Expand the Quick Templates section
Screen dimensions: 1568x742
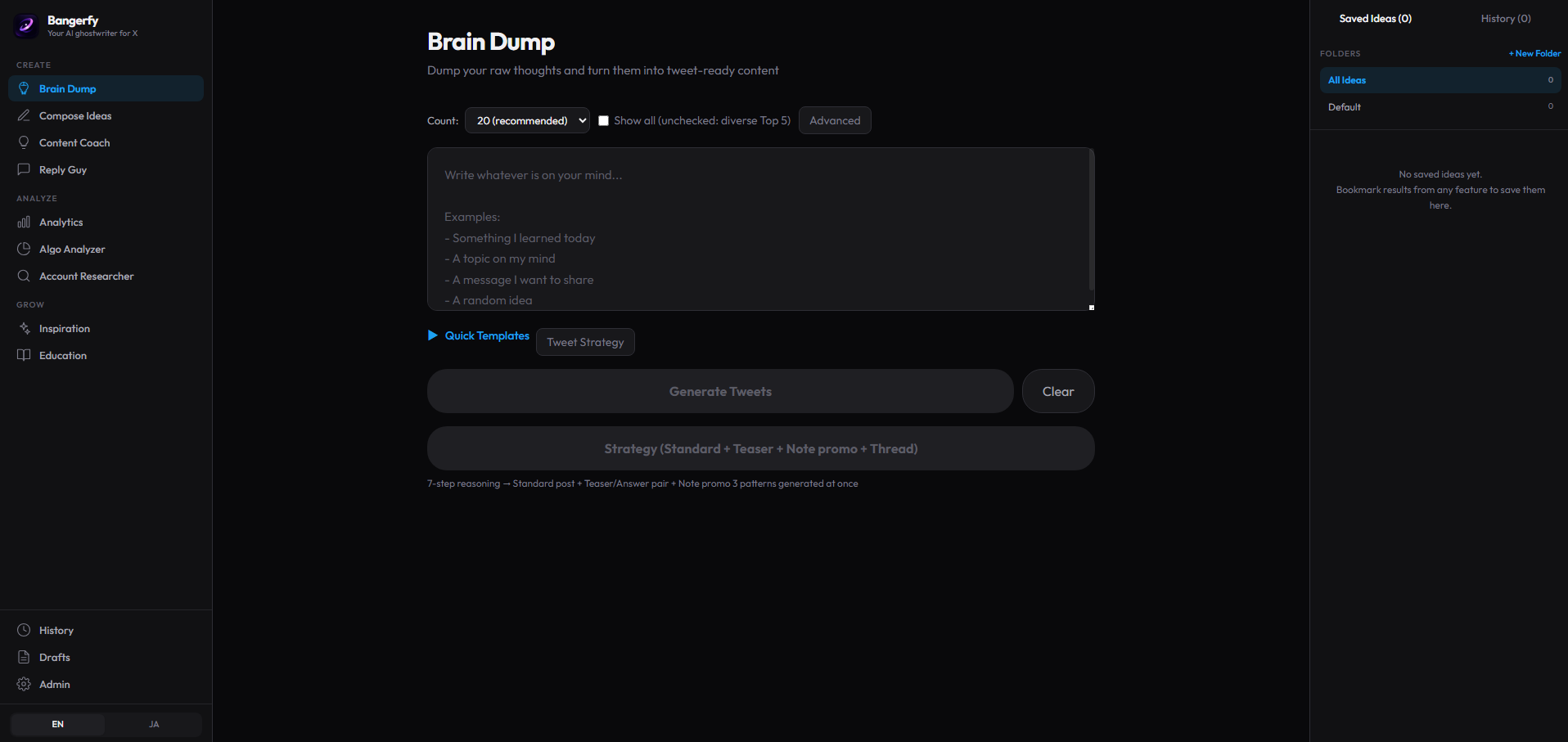point(478,335)
